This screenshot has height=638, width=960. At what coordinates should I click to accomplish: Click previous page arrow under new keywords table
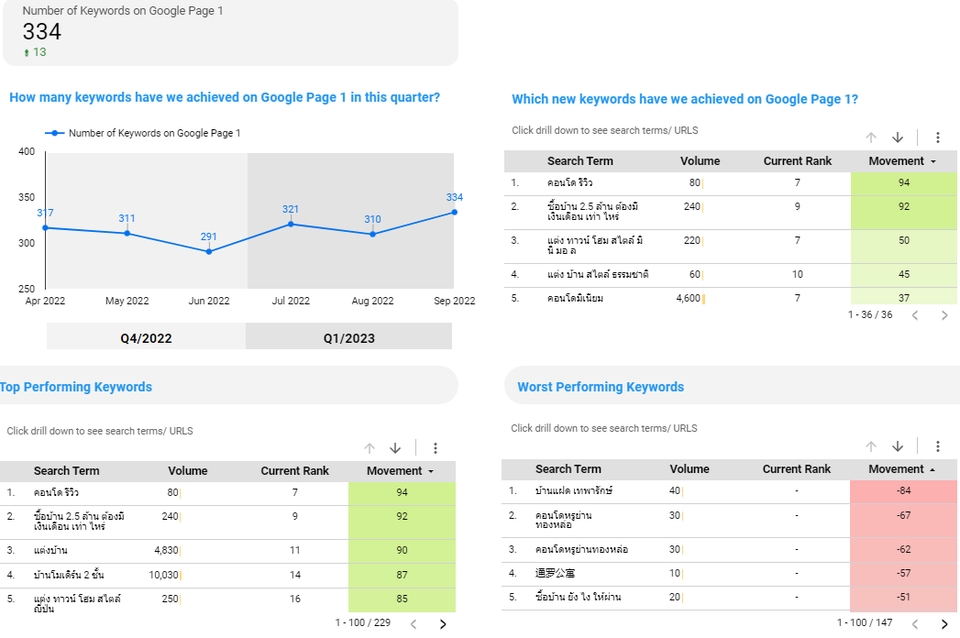point(917,314)
